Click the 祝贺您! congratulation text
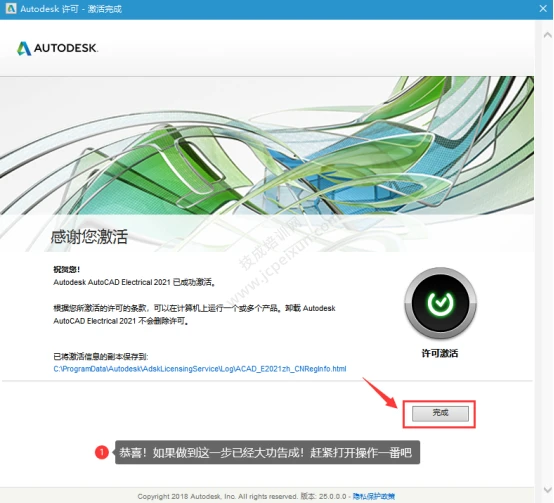Screen dimensions: 554x503 (66, 270)
